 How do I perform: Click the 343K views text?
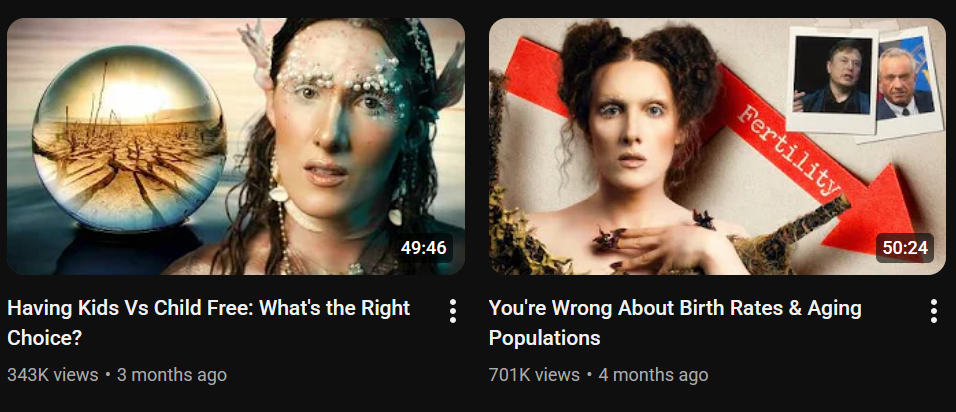pos(52,374)
